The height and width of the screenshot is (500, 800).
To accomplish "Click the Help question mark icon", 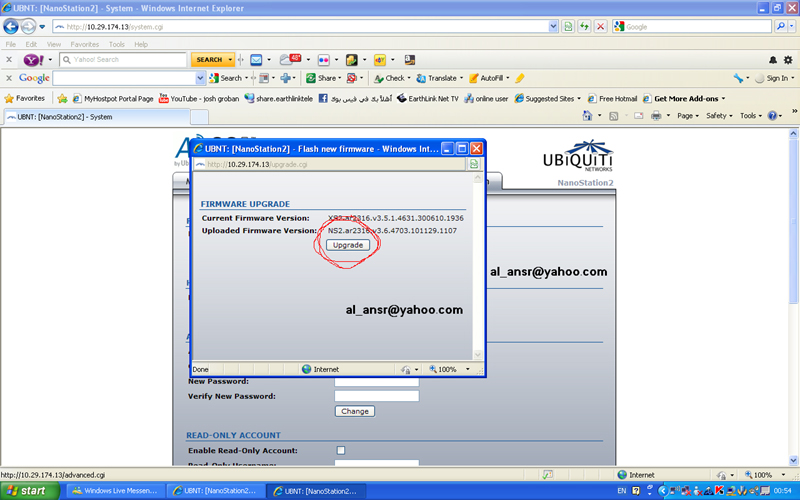I will [772, 116].
